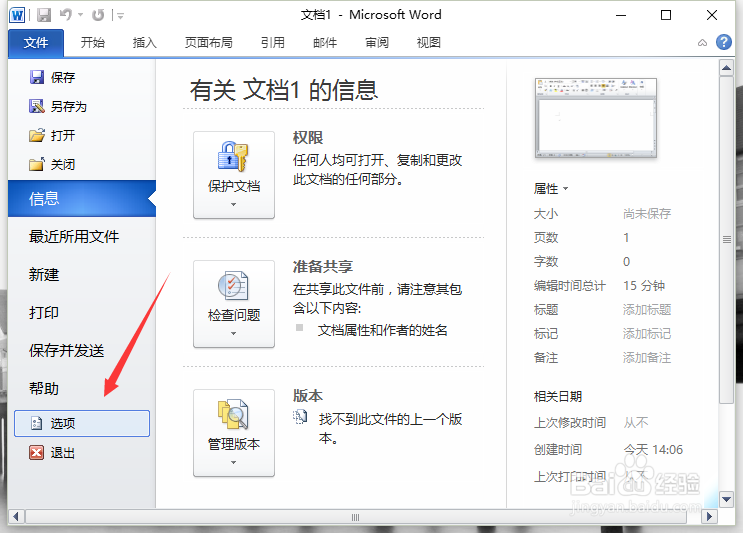Click the 15 分钟 editing time value
This screenshot has height=533, width=743.
pyautogui.click(x=644, y=286)
